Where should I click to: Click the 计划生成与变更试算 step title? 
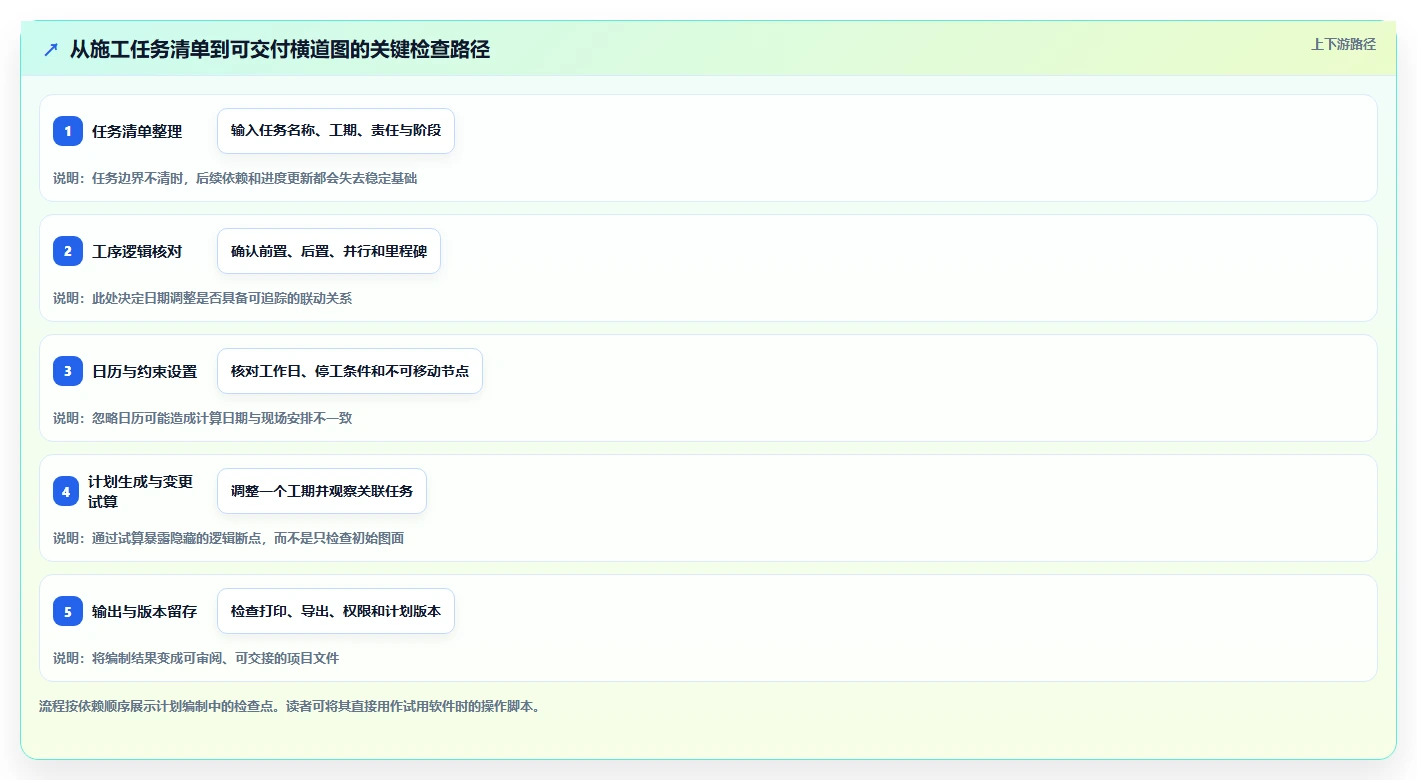pyautogui.click(x=140, y=491)
